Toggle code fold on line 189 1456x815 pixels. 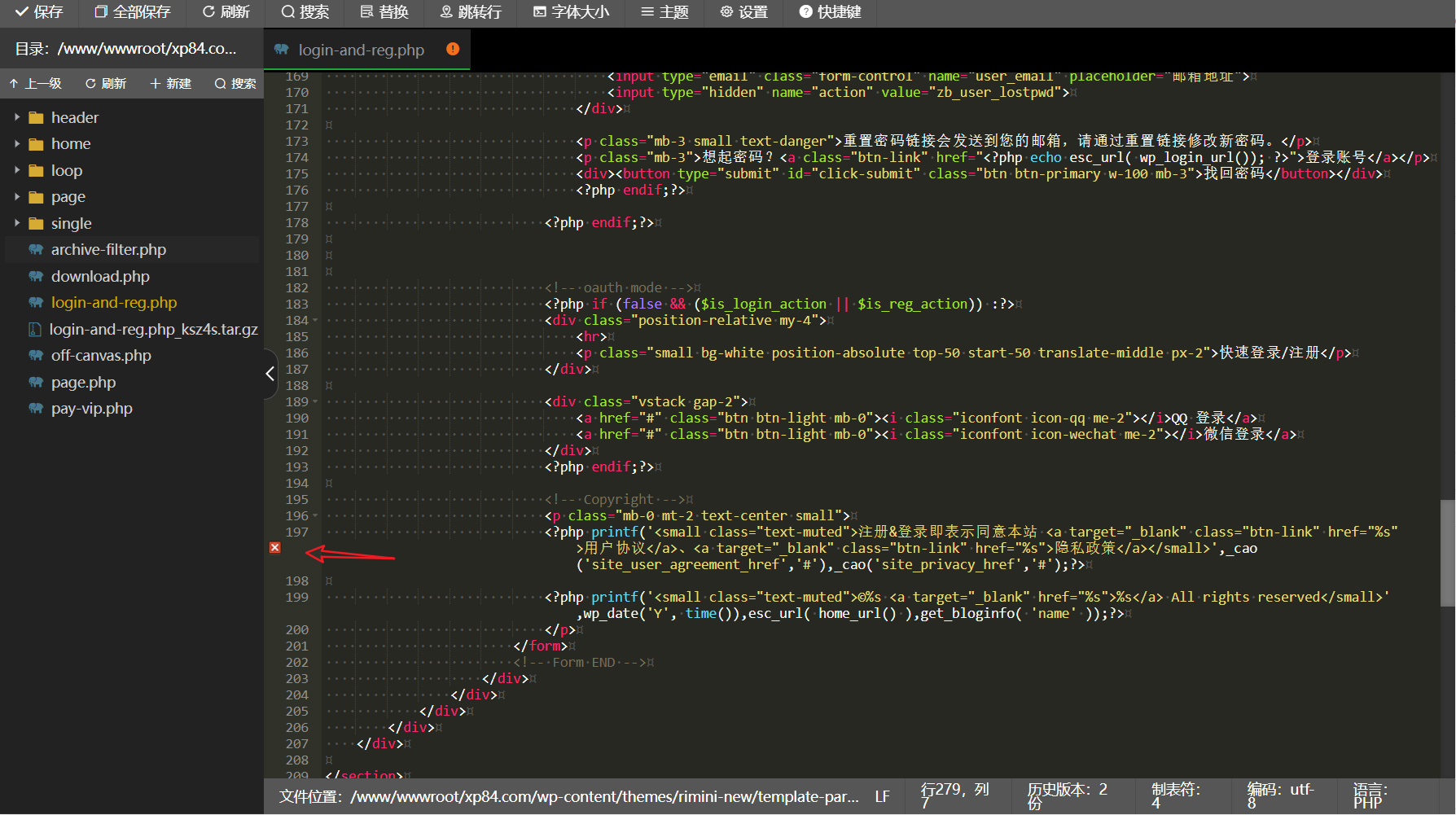[x=315, y=401]
